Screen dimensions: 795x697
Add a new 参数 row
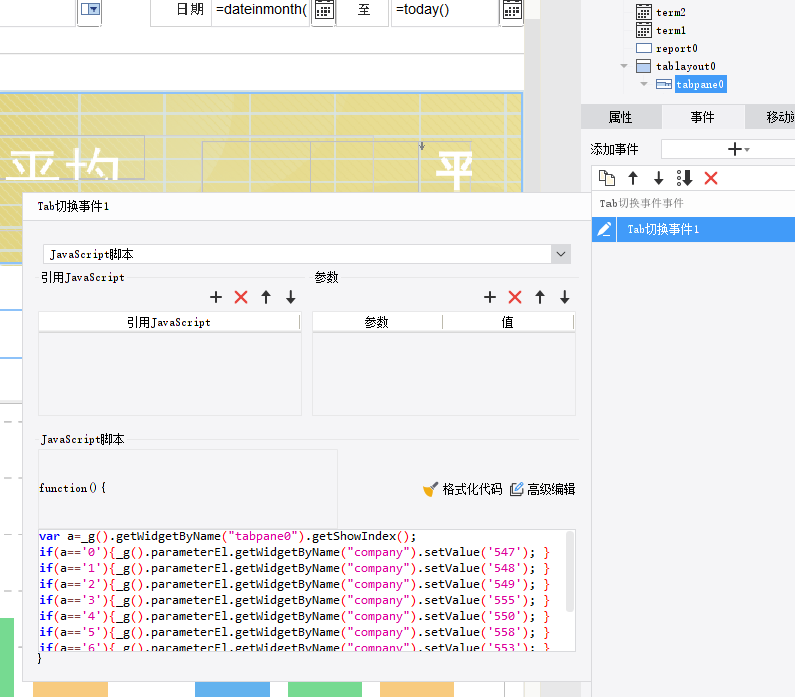[490, 297]
